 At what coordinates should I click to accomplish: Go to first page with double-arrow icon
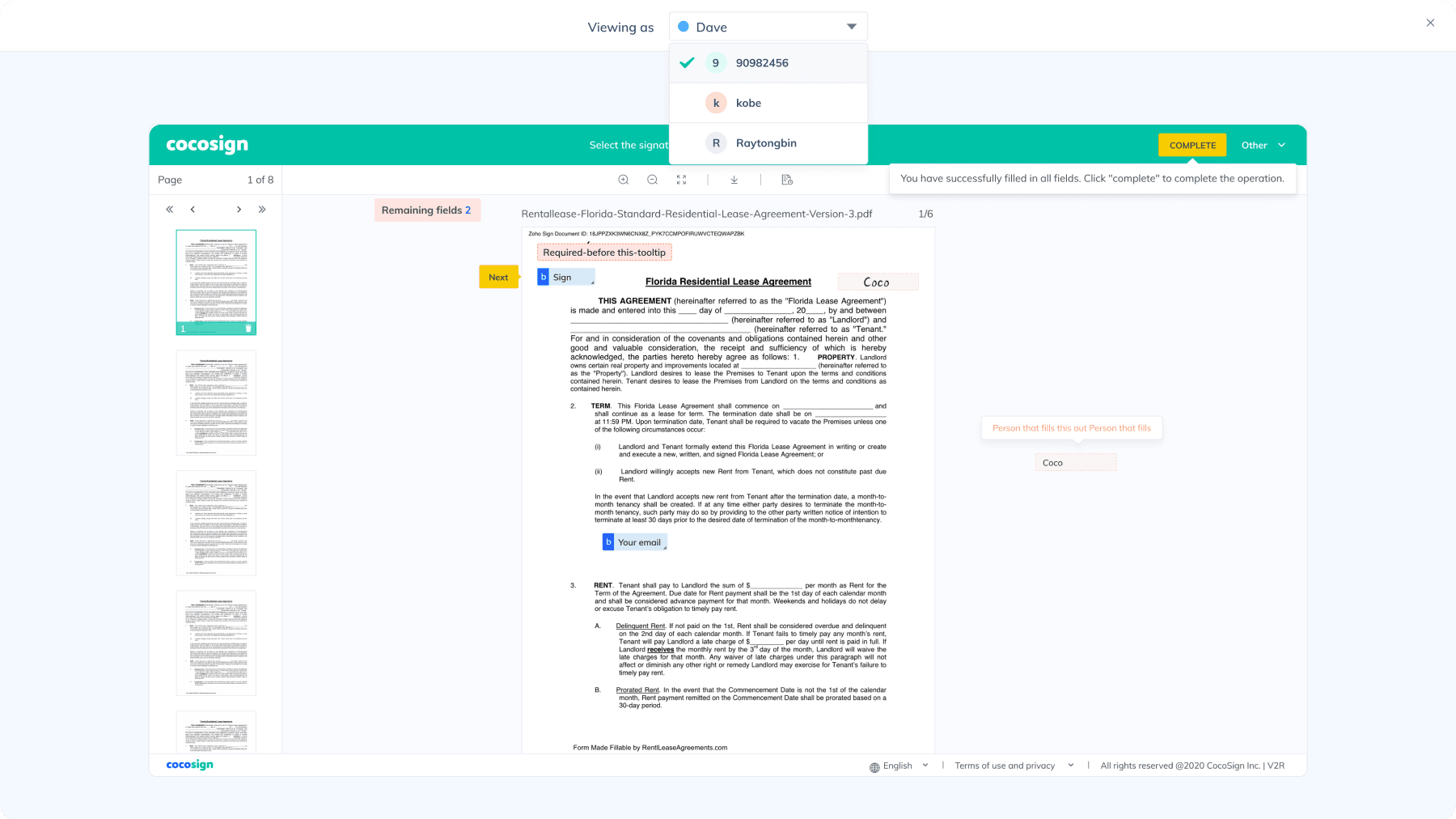(x=170, y=209)
